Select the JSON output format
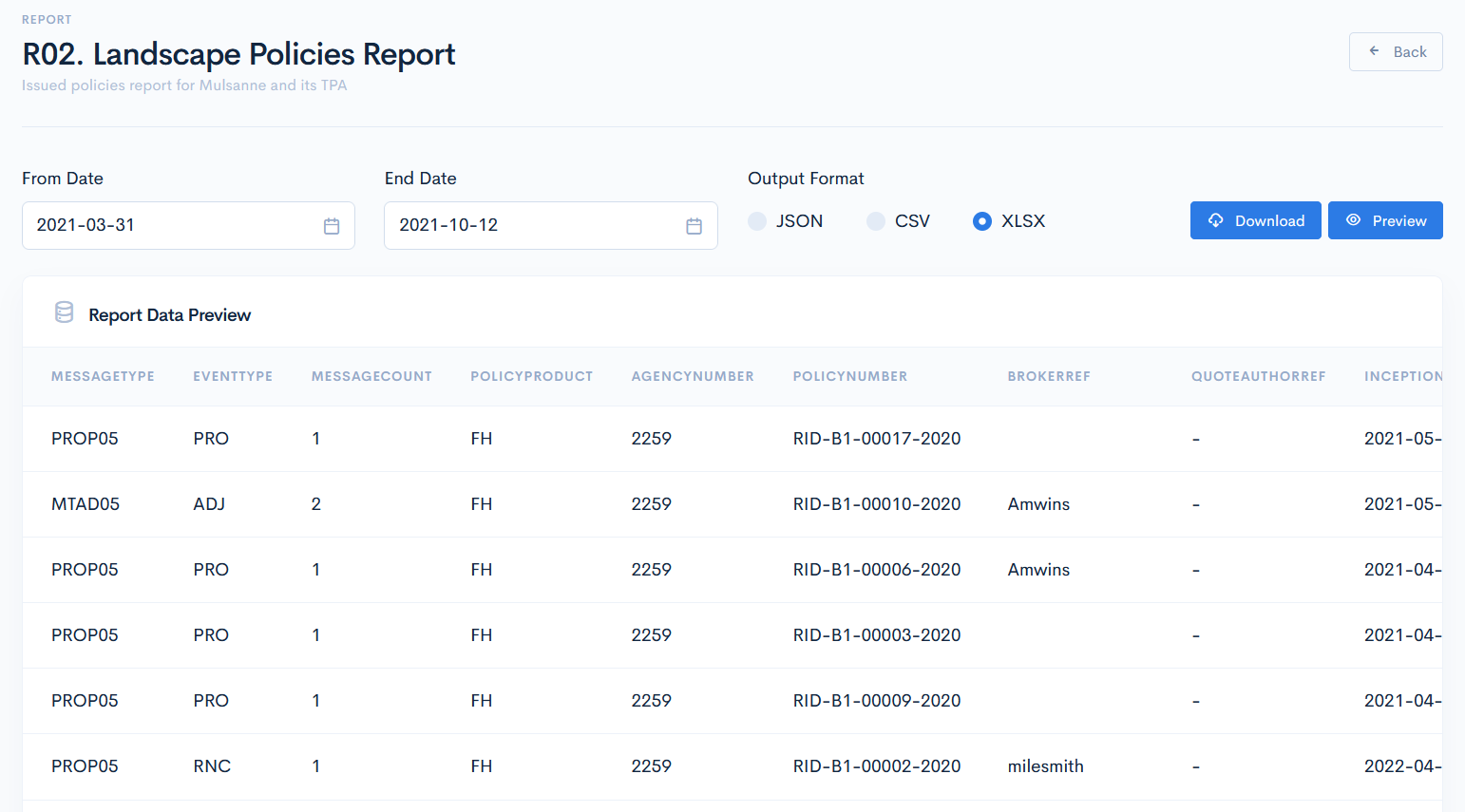Screen dimensions: 1465x812 click(757, 221)
